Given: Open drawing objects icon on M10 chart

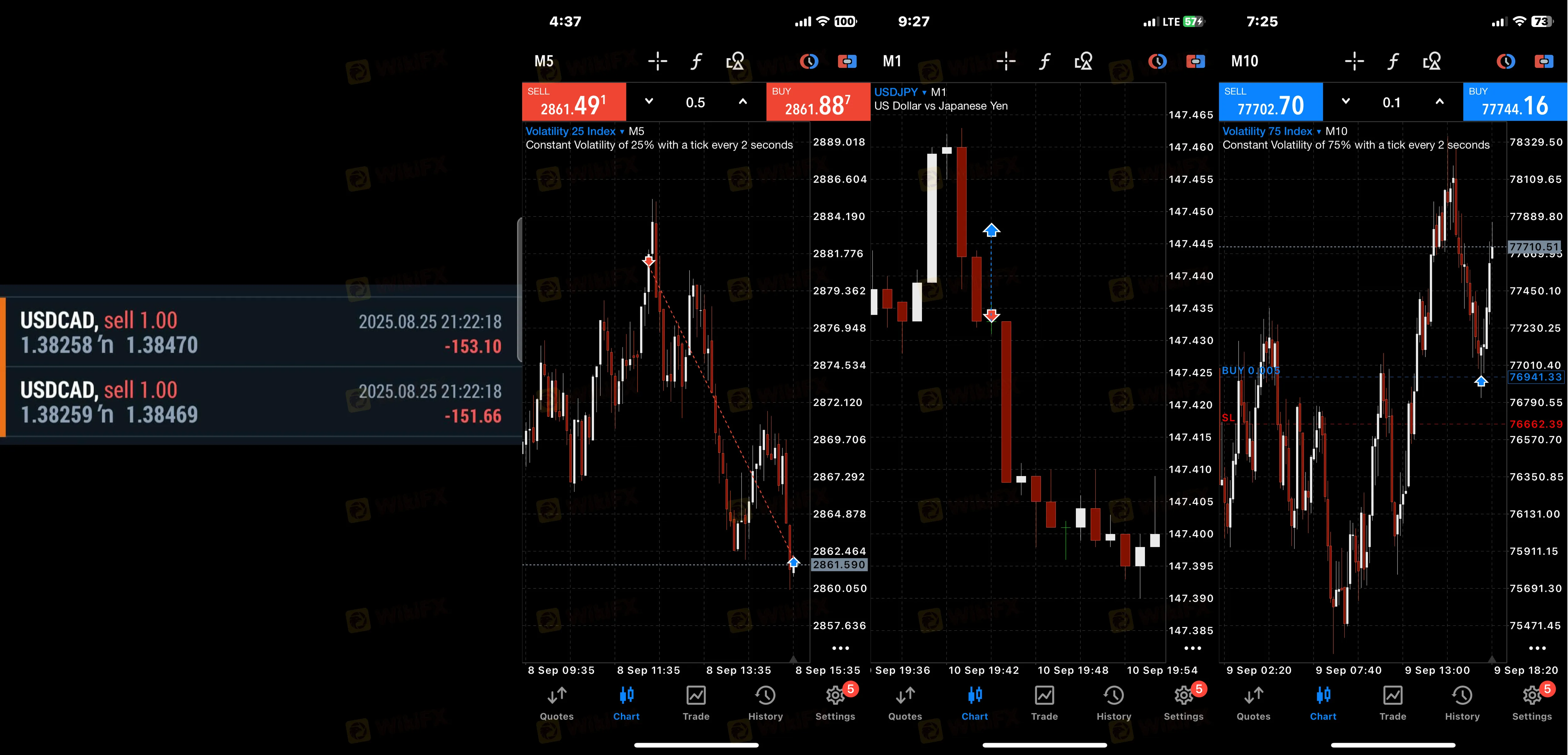Looking at the screenshot, I should click(x=1432, y=61).
